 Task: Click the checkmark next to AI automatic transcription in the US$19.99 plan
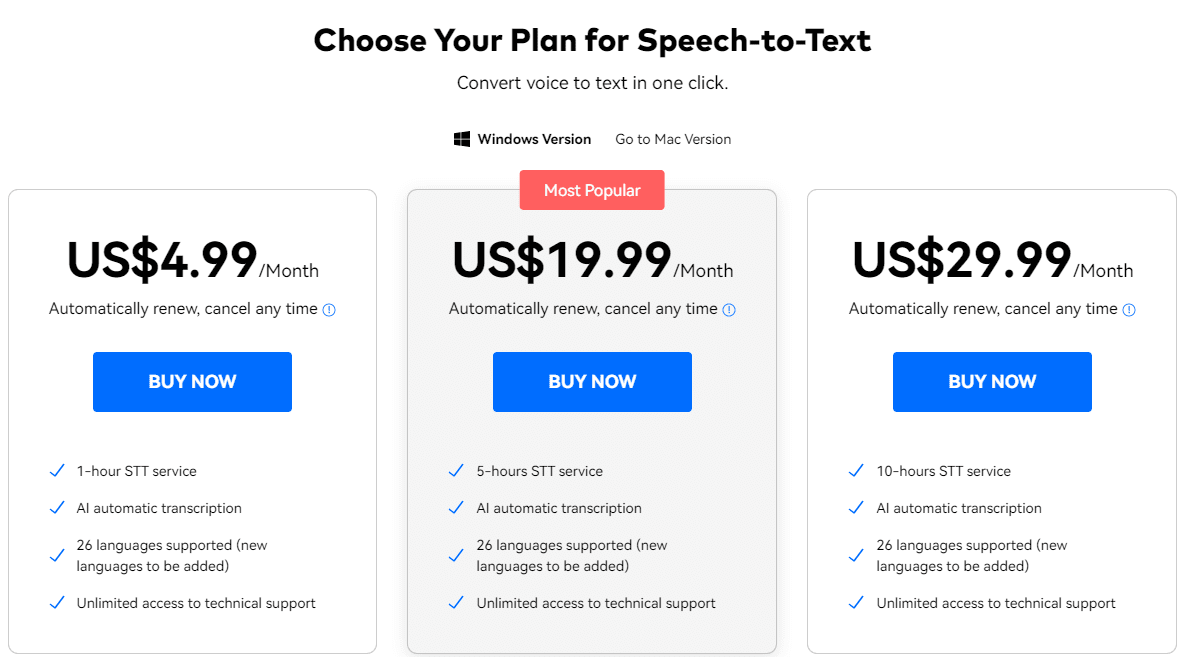pos(456,508)
